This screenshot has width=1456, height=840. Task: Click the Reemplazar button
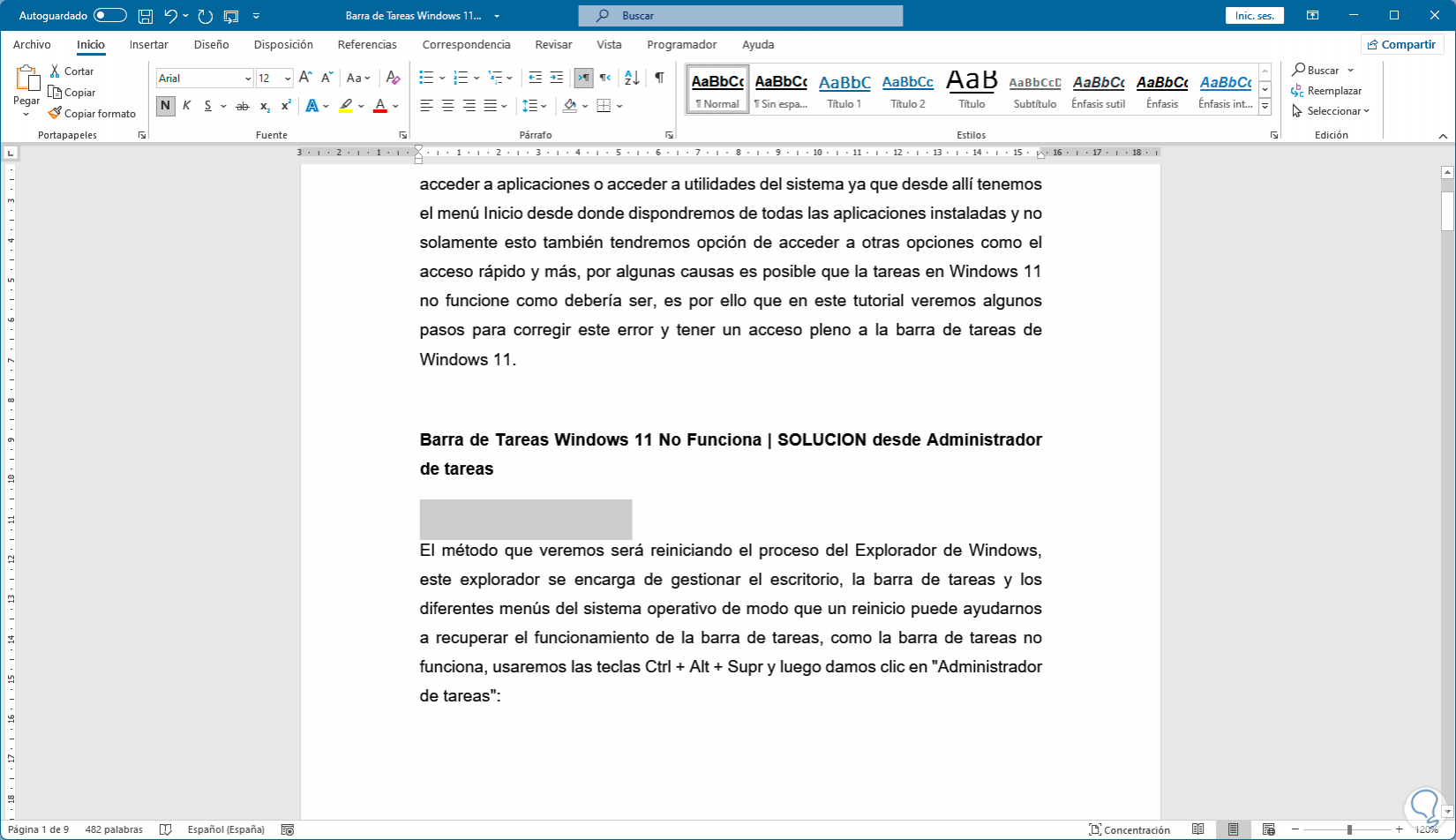(x=1326, y=90)
